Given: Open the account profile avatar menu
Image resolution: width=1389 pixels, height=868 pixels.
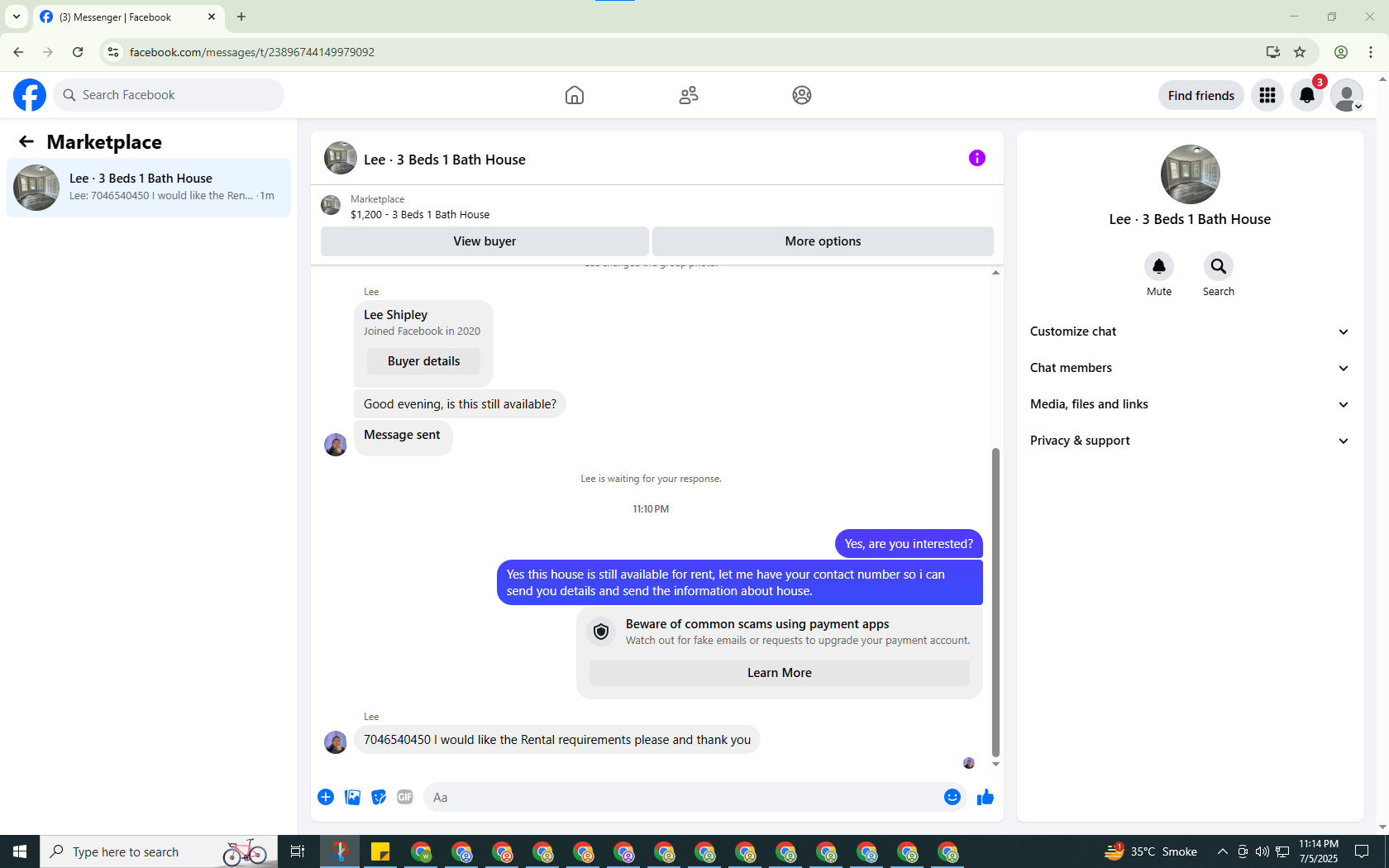Looking at the screenshot, I should coord(1347,95).
